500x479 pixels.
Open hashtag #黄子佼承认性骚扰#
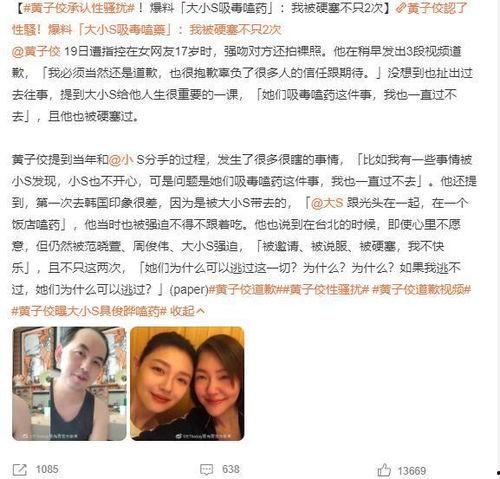[79, 8]
